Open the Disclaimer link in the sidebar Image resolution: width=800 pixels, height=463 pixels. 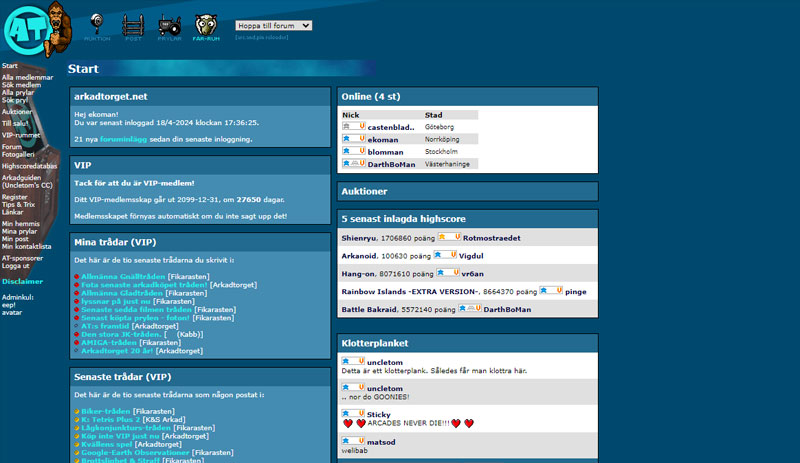(x=22, y=281)
